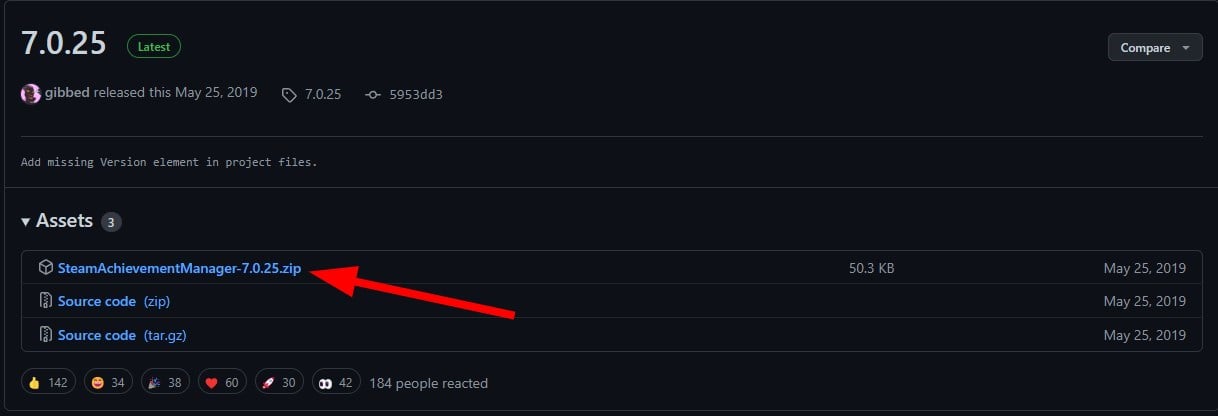Screen dimensions: 1218x416
Task: Click the file icon next to Source code (zip)
Action: pyautogui.click(x=45, y=301)
